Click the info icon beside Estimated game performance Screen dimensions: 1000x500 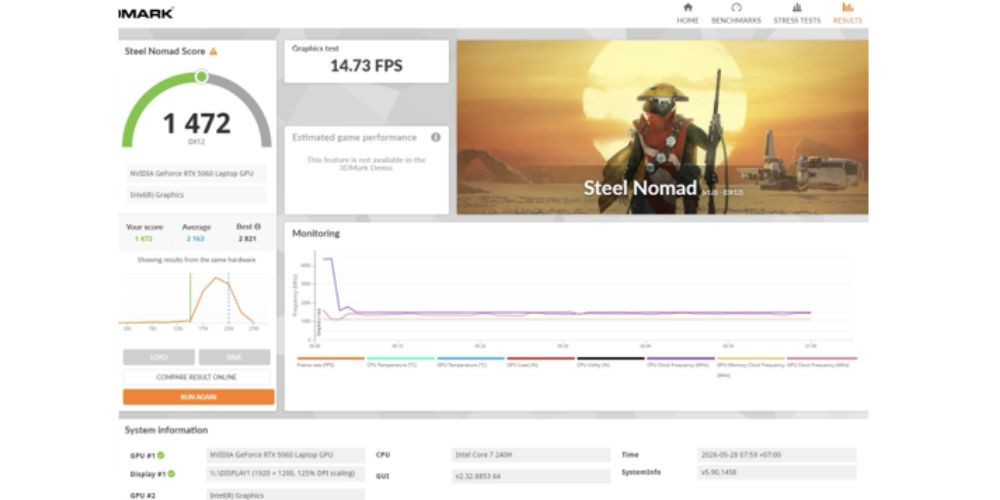436,137
